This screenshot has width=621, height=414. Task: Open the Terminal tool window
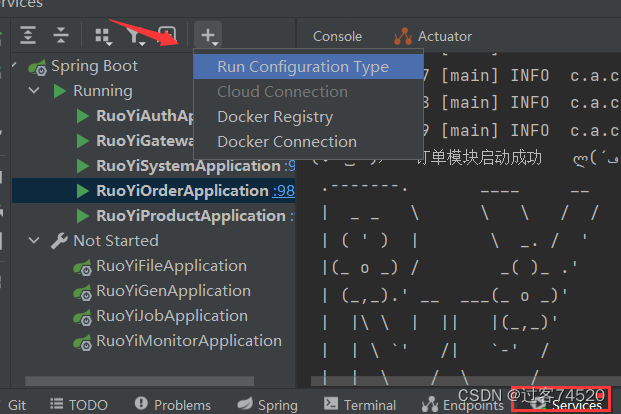[360, 405]
